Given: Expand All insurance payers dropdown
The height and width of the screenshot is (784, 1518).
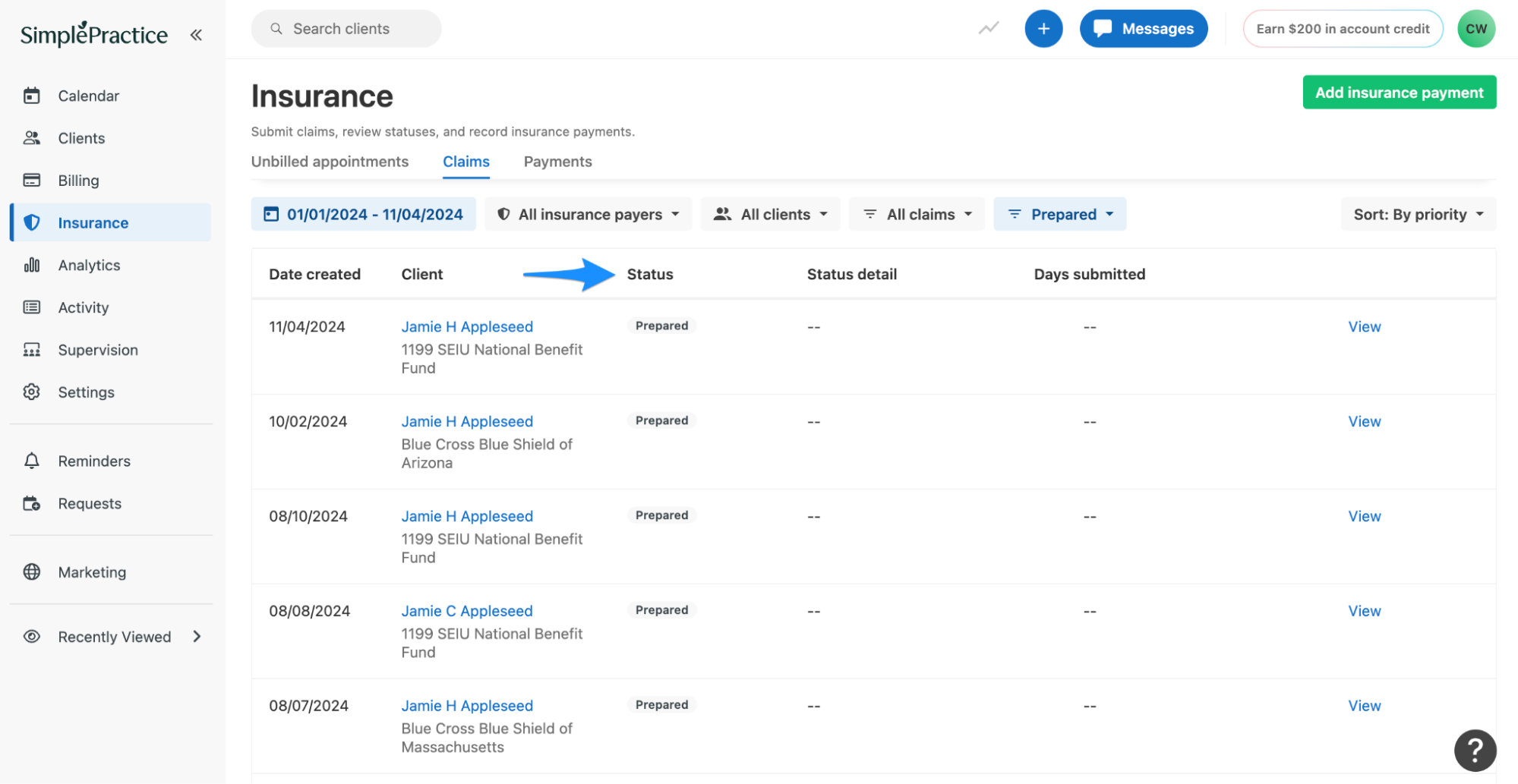Looking at the screenshot, I should (x=588, y=214).
